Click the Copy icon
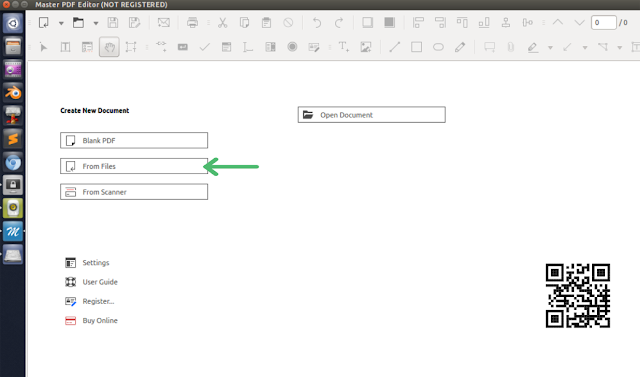Screen dimensions: 640x377 tap(244, 22)
